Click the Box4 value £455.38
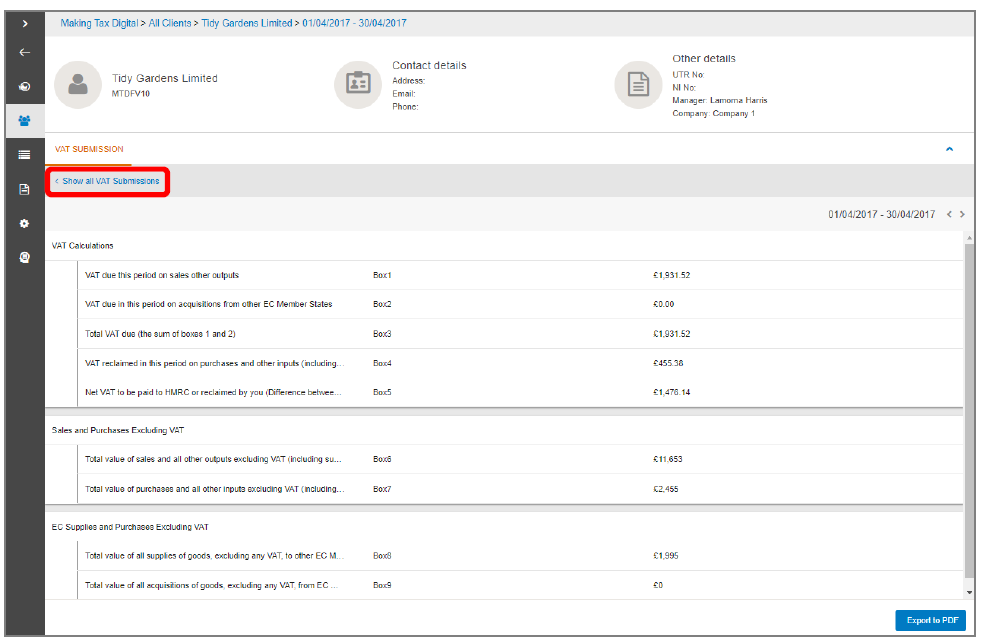This screenshot has width=985, height=638. click(x=668, y=364)
